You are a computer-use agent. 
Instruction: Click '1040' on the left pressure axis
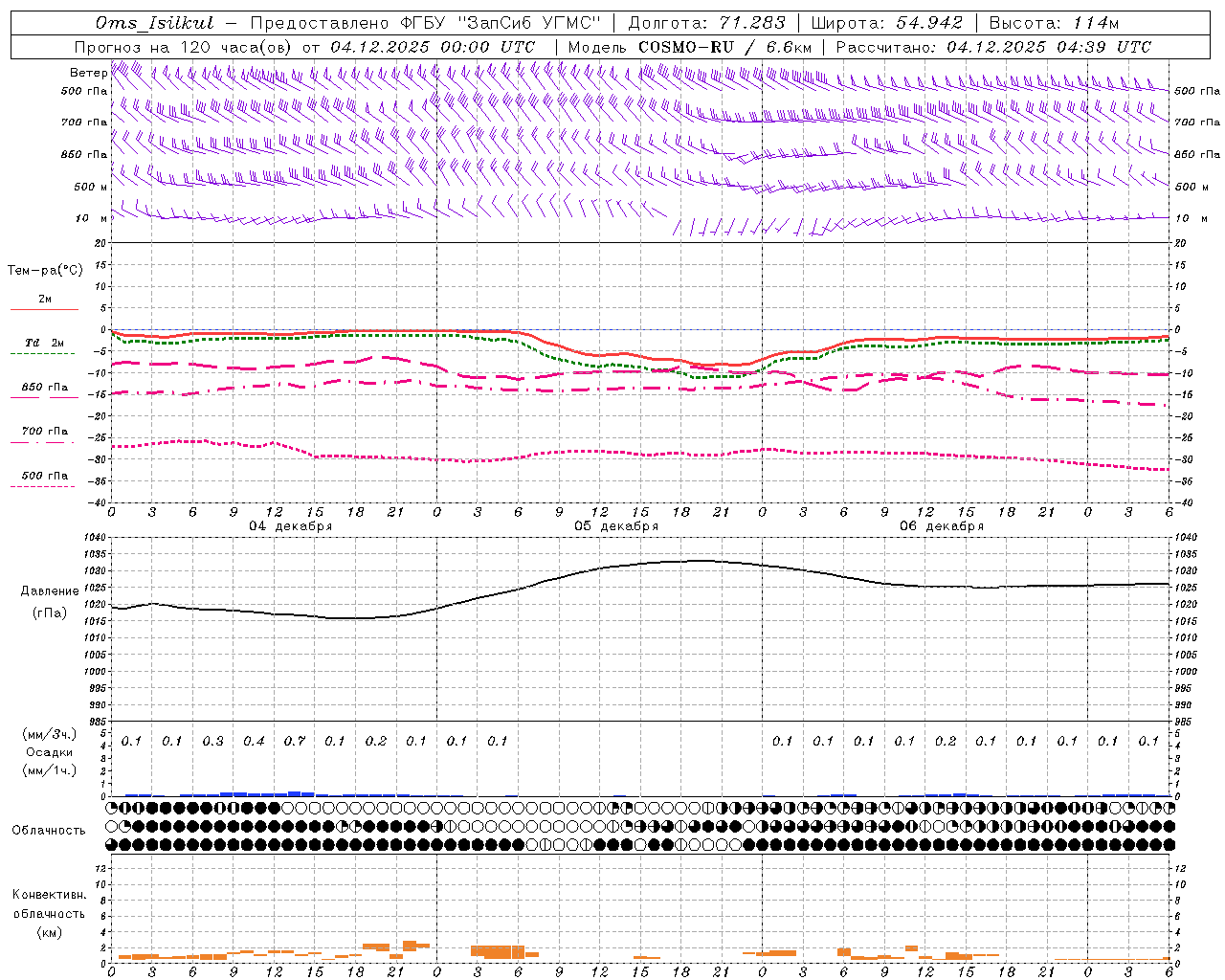94,538
